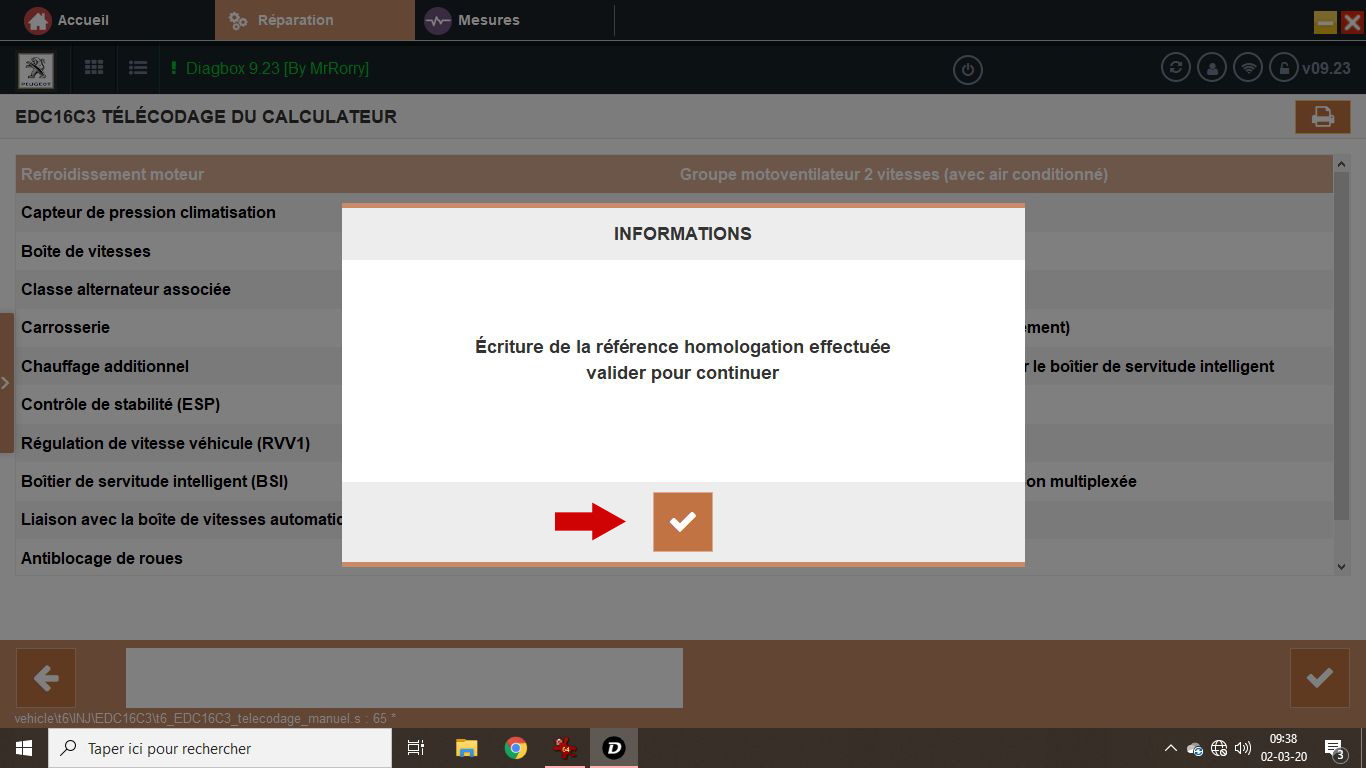Open the Accueil home tab
1366x768 pixels.
67,20
